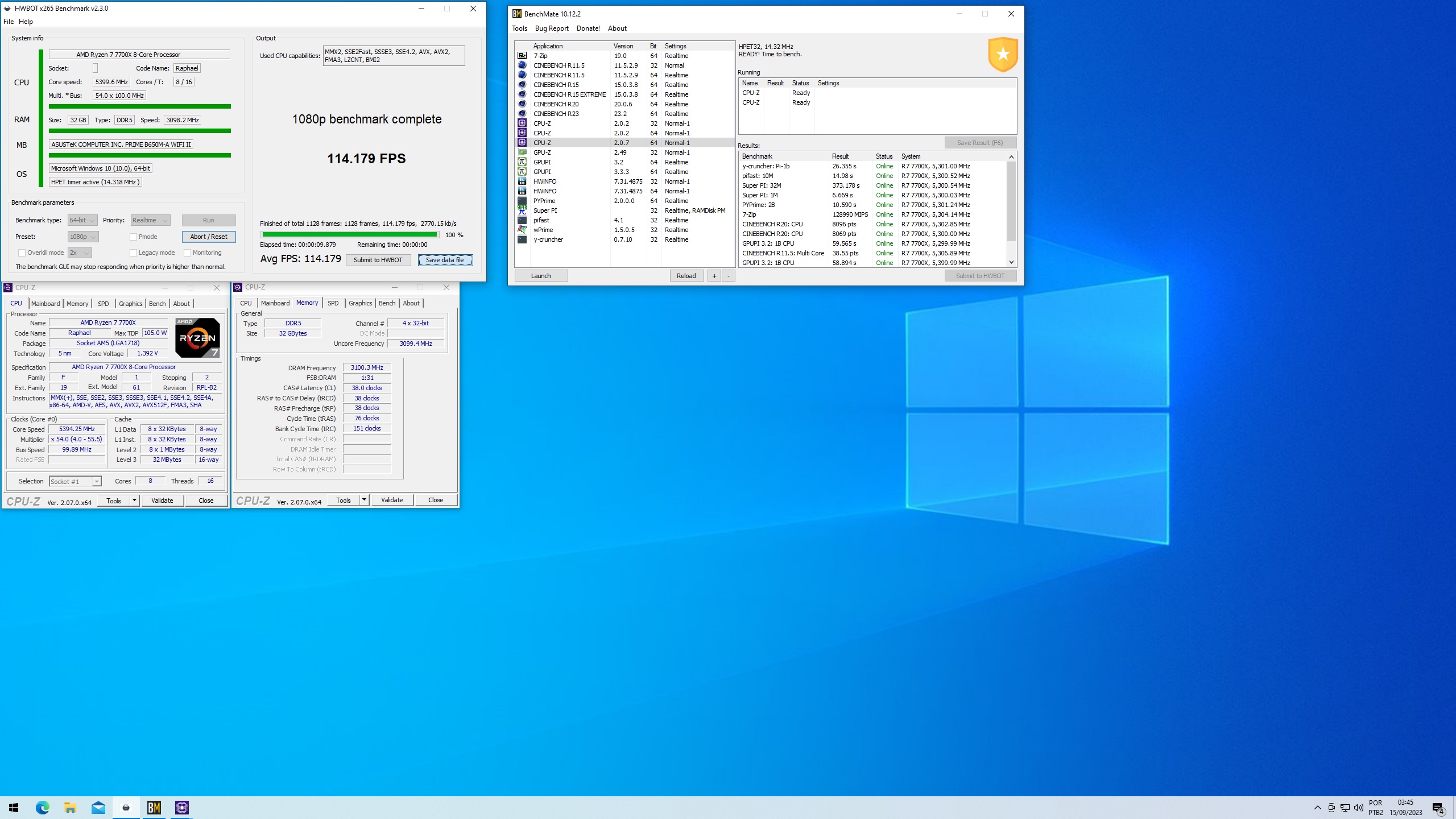Click the GPU-Z application icon

click(x=522, y=152)
